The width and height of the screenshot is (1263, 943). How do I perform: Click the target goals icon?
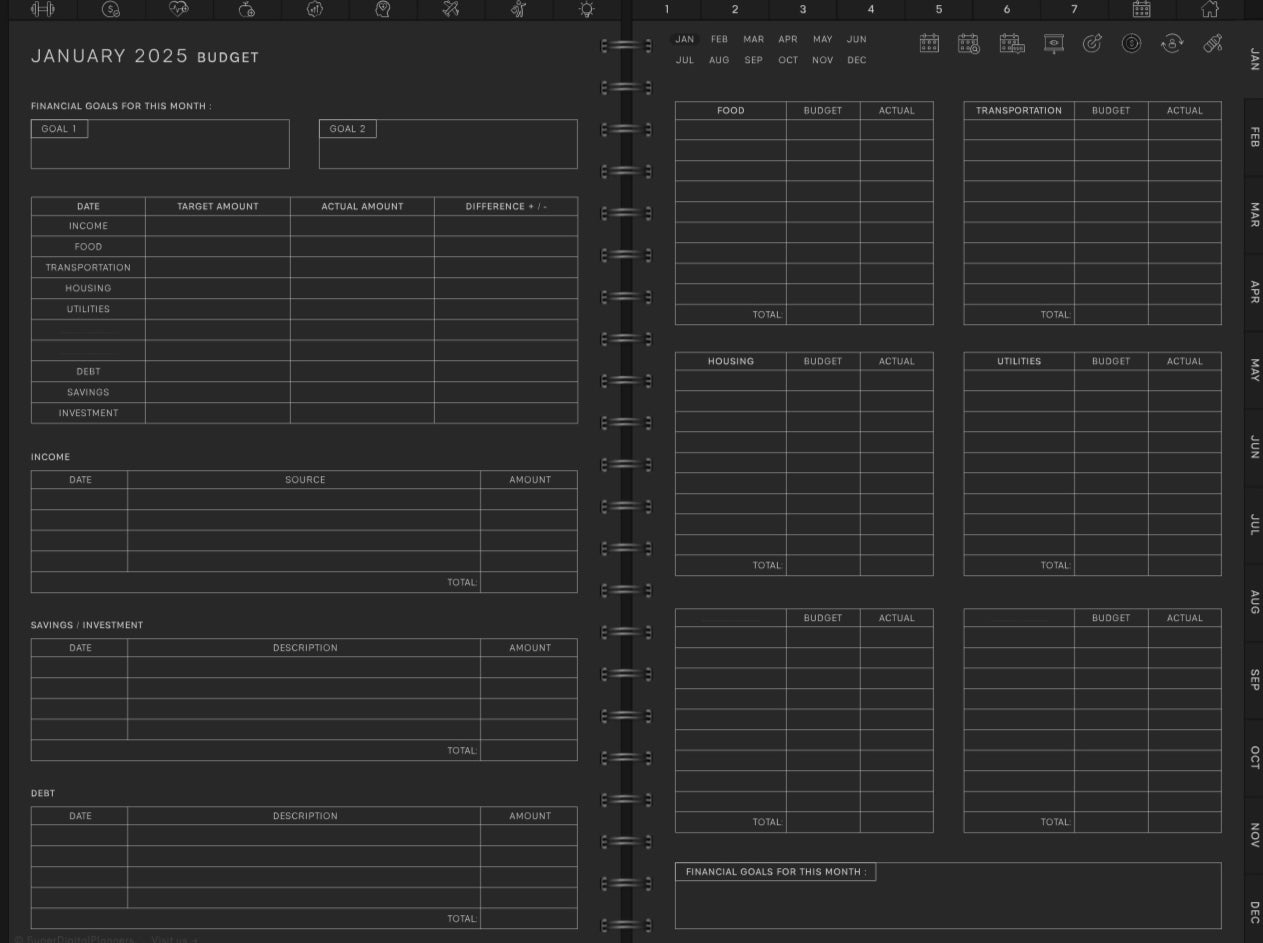click(1092, 43)
